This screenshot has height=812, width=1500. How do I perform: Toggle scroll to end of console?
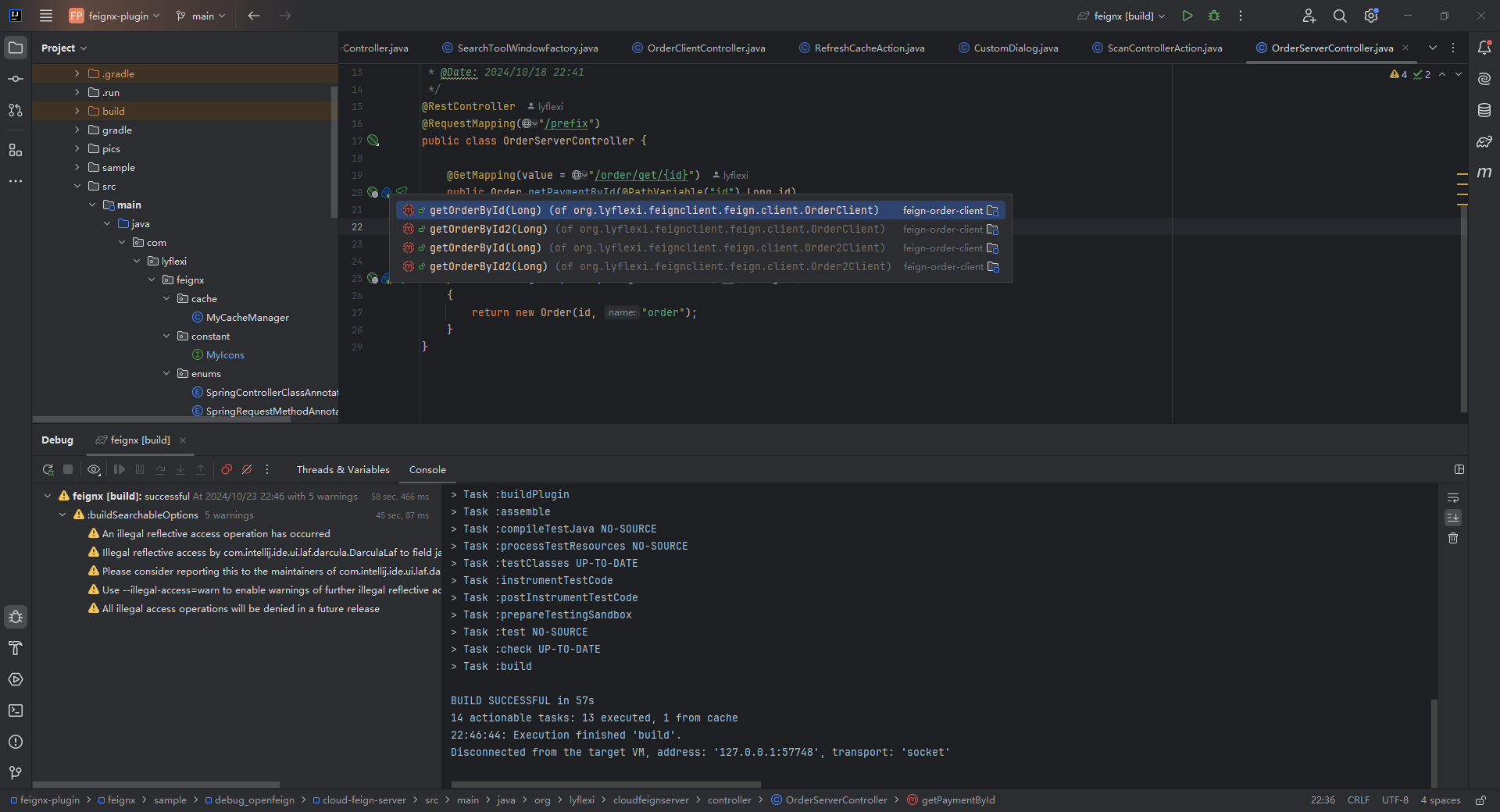pos(1453,518)
